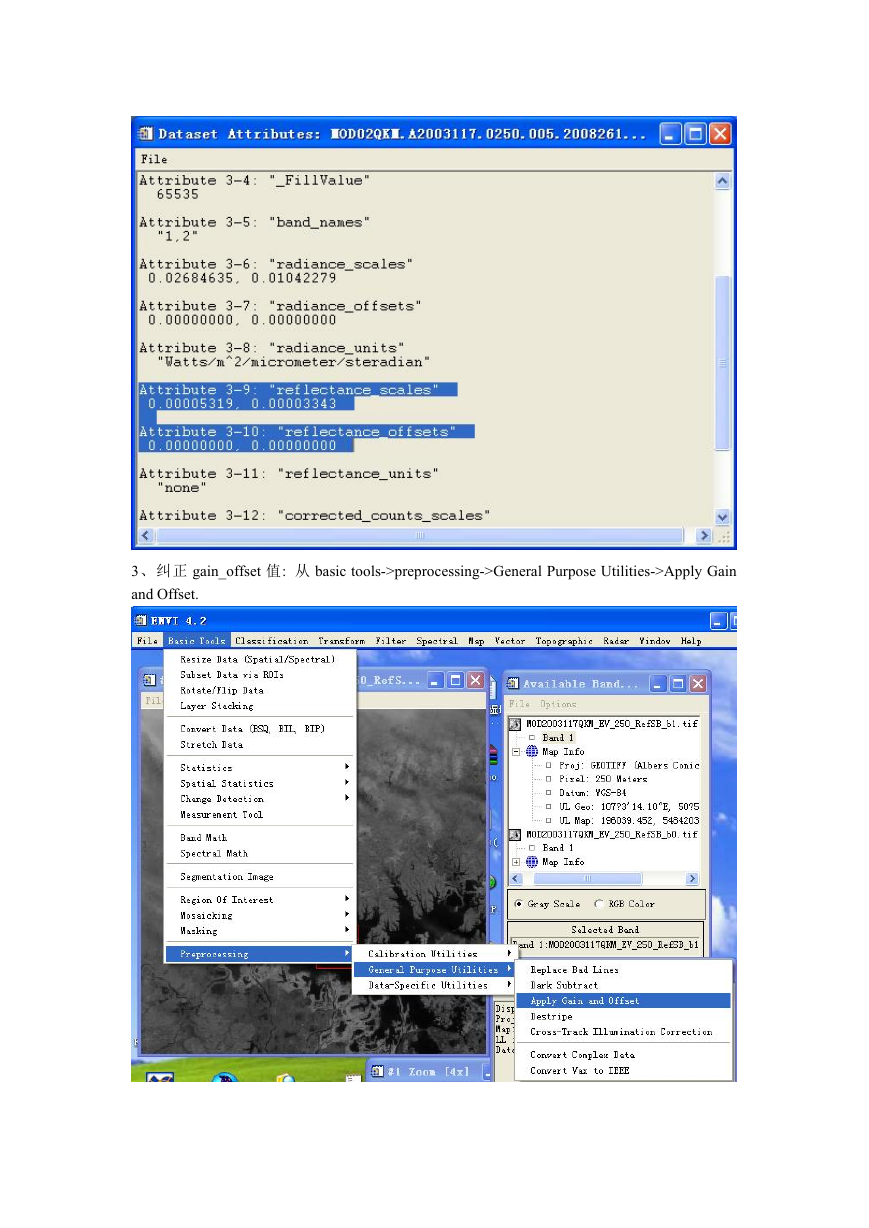
Task: Click the file icon of RefSB_b1.tif
Action: (x=515, y=723)
